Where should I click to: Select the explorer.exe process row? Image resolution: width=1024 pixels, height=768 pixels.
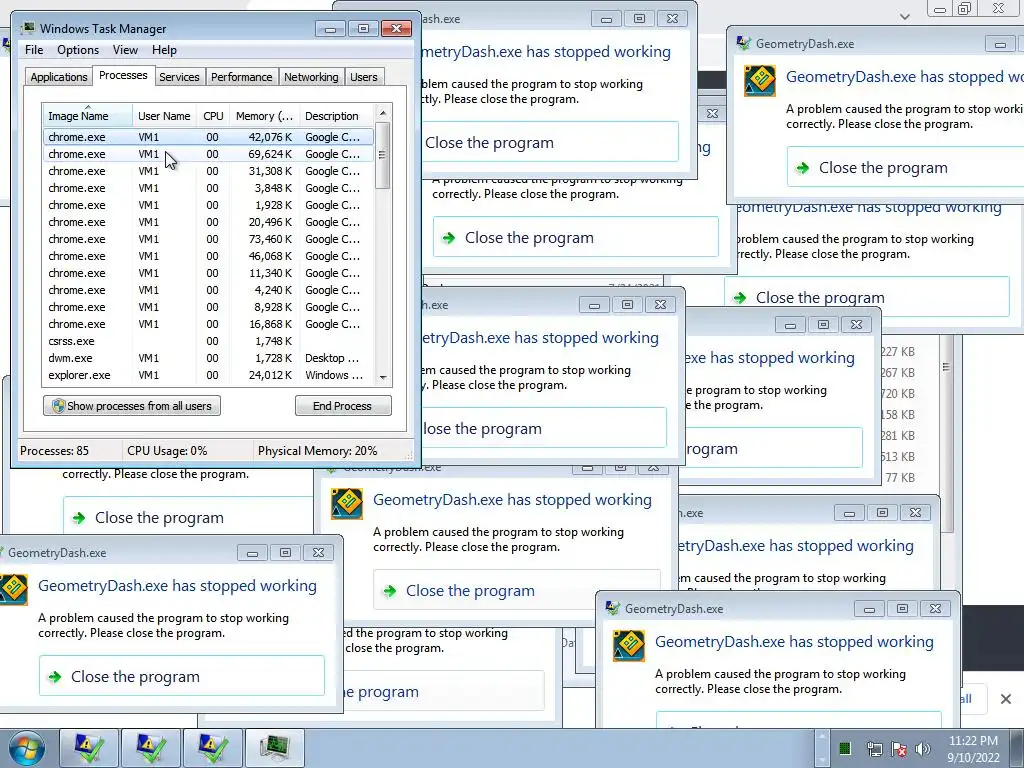209,375
